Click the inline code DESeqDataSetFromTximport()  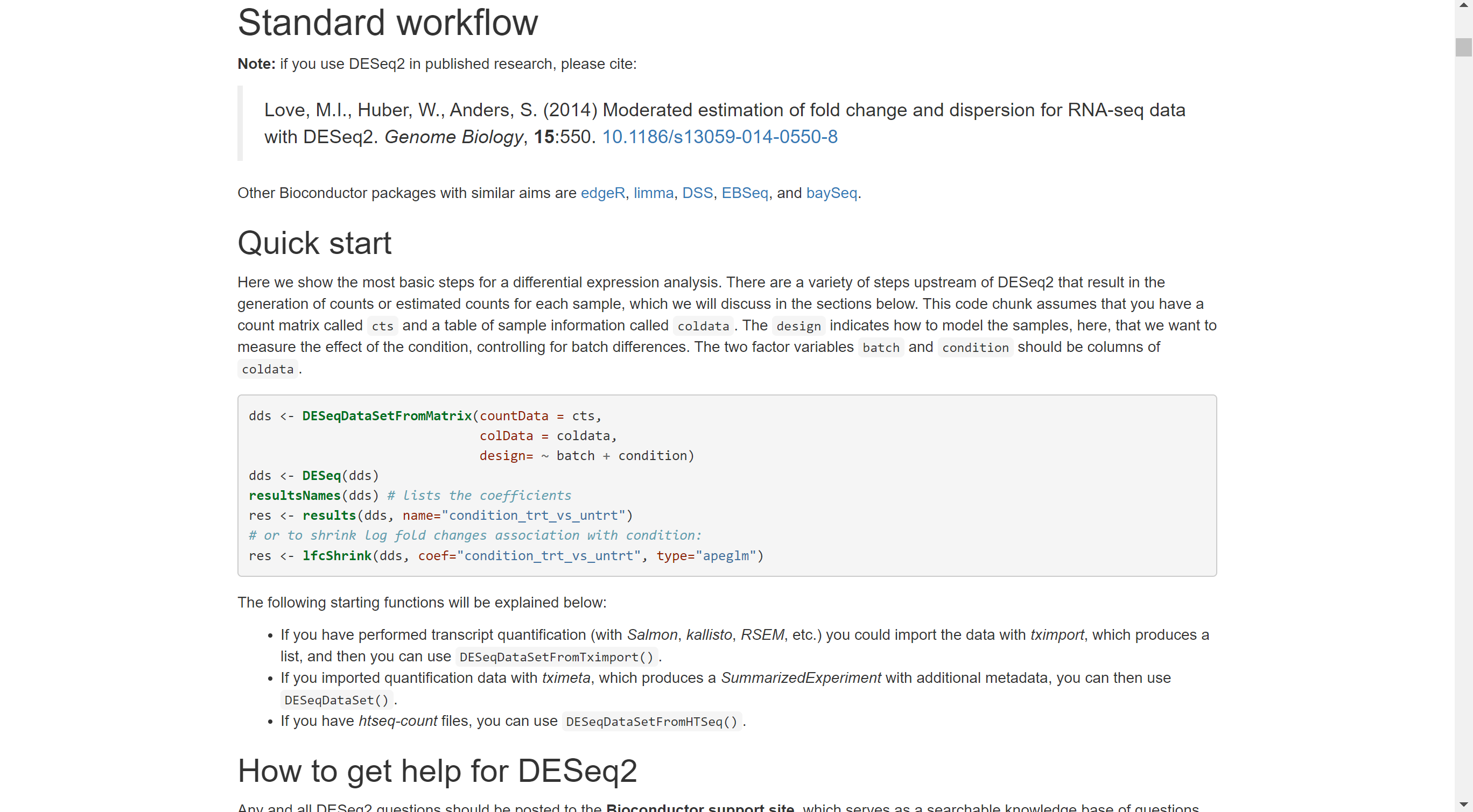pos(556,656)
